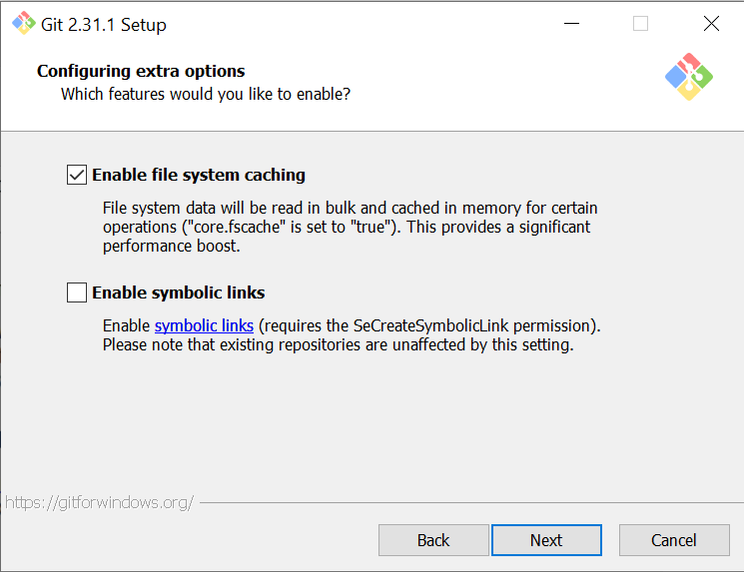
Task: Click the Git icon in the title bar
Action: pyautogui.click(x=22, y=23)
